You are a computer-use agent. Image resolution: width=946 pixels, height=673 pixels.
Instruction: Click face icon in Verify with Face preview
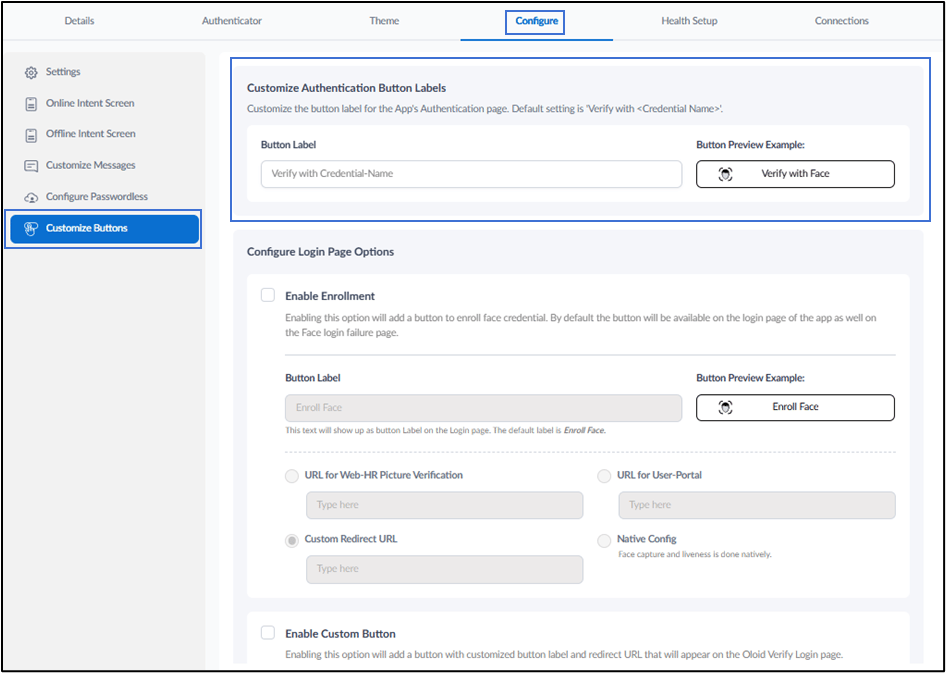[726, 174]
